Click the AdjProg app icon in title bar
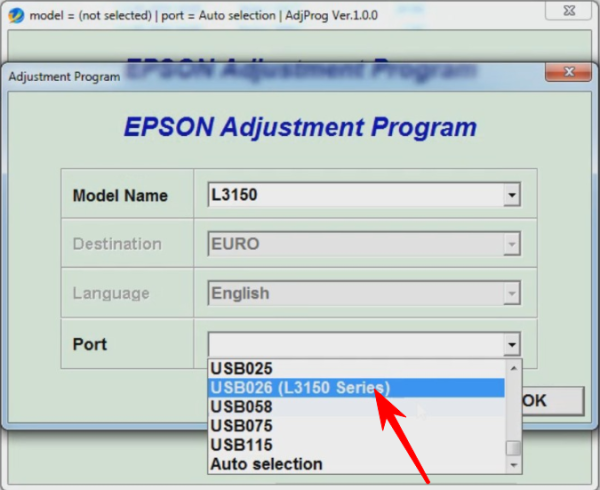Screen dimensions: 600x490 click(16, 15)
